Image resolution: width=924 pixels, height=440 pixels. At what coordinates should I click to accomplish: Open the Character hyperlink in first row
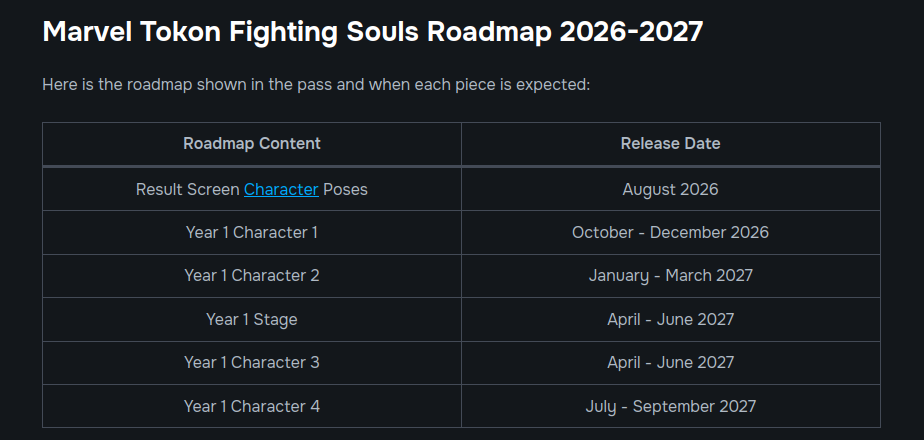(x=281, y=189)
